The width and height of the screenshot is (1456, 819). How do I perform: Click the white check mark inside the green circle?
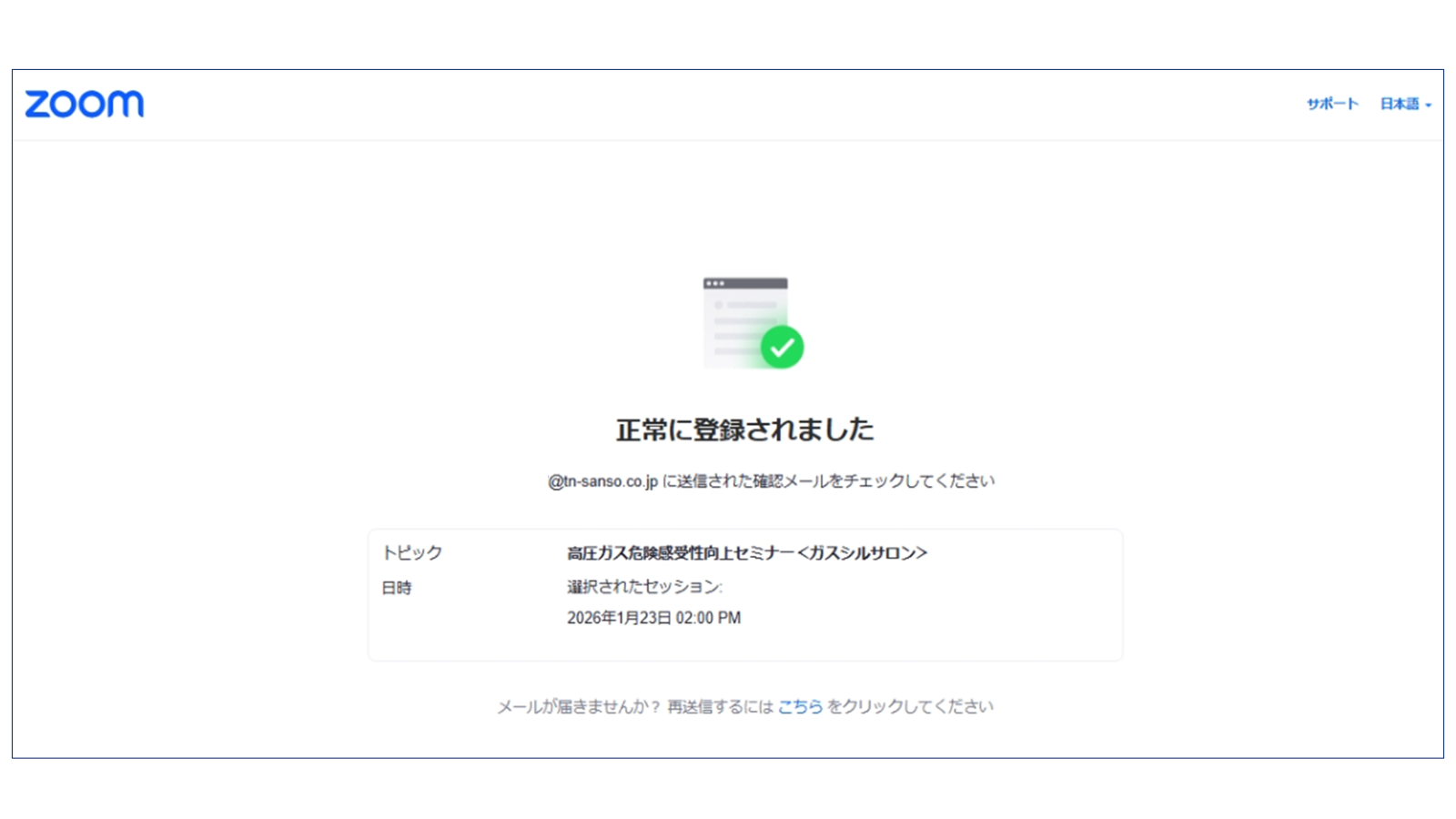pyautogui.click(x=784, y=347)
